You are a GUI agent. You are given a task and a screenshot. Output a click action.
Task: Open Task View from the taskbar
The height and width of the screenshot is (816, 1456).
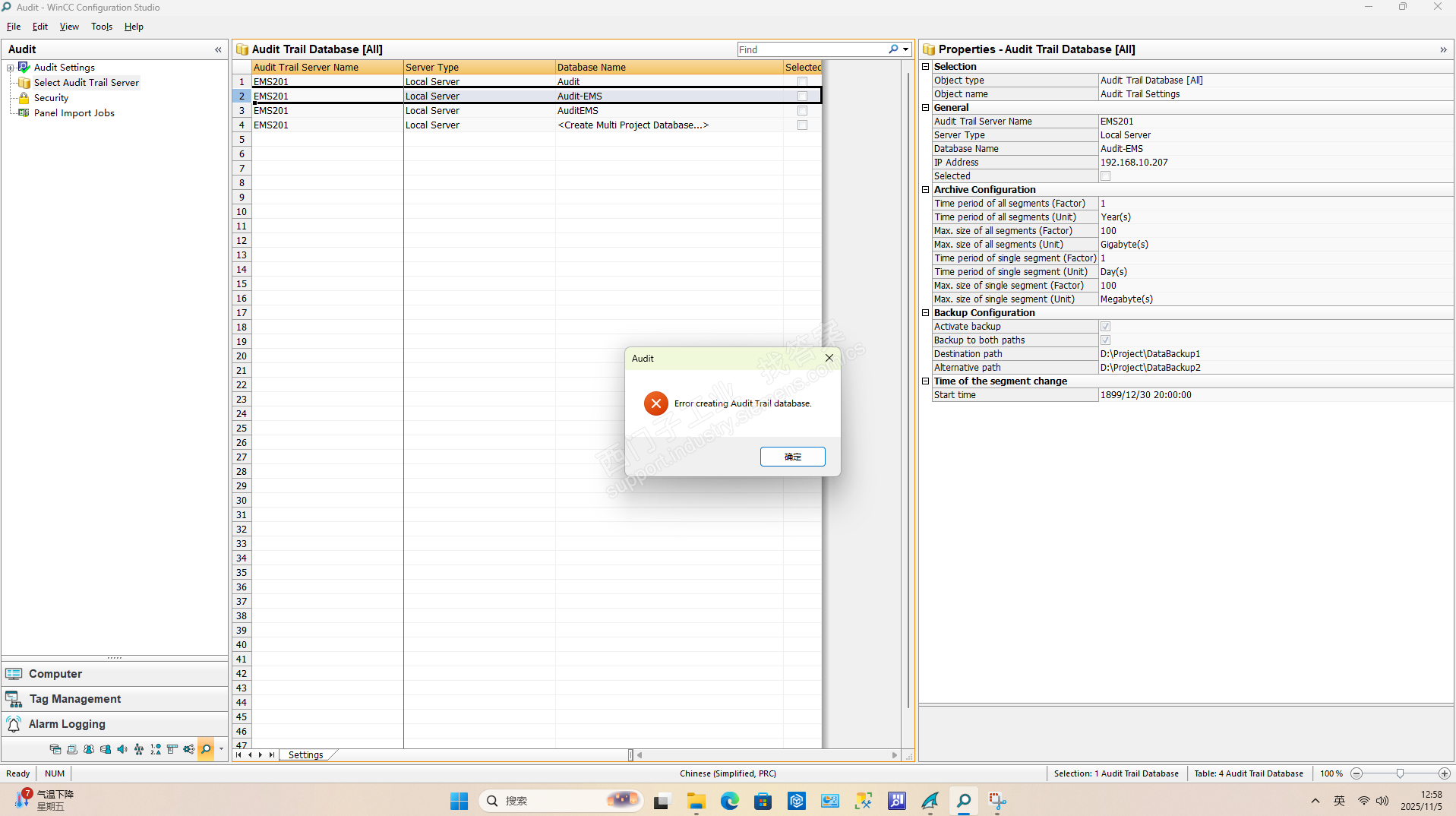coord(662,801)
